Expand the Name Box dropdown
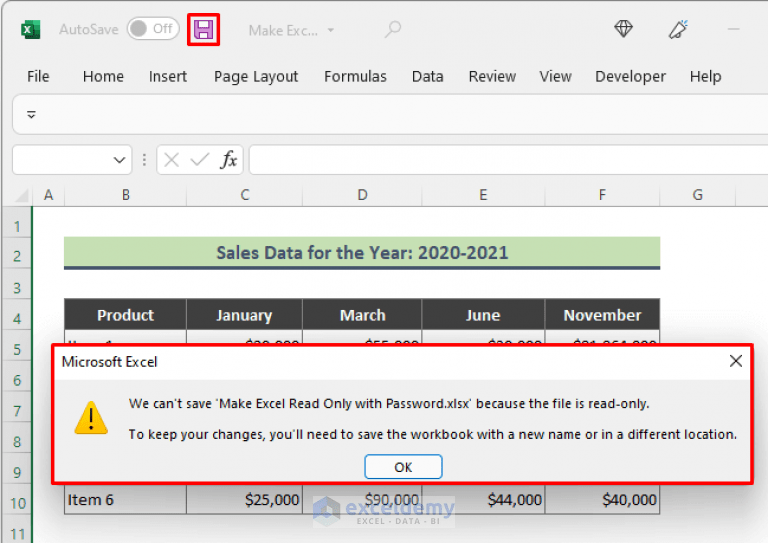Screen dimensions: 768x543 (x=119, y=160)
